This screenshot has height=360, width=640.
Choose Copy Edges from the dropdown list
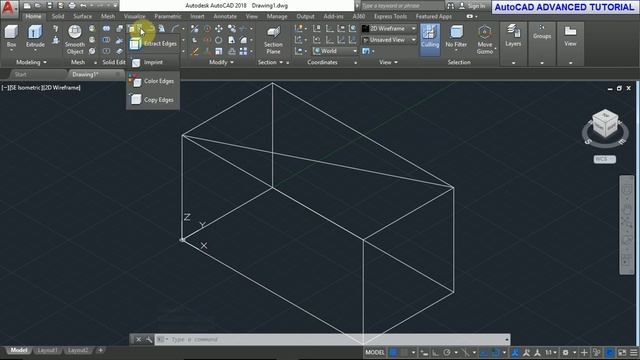point(153,100)
